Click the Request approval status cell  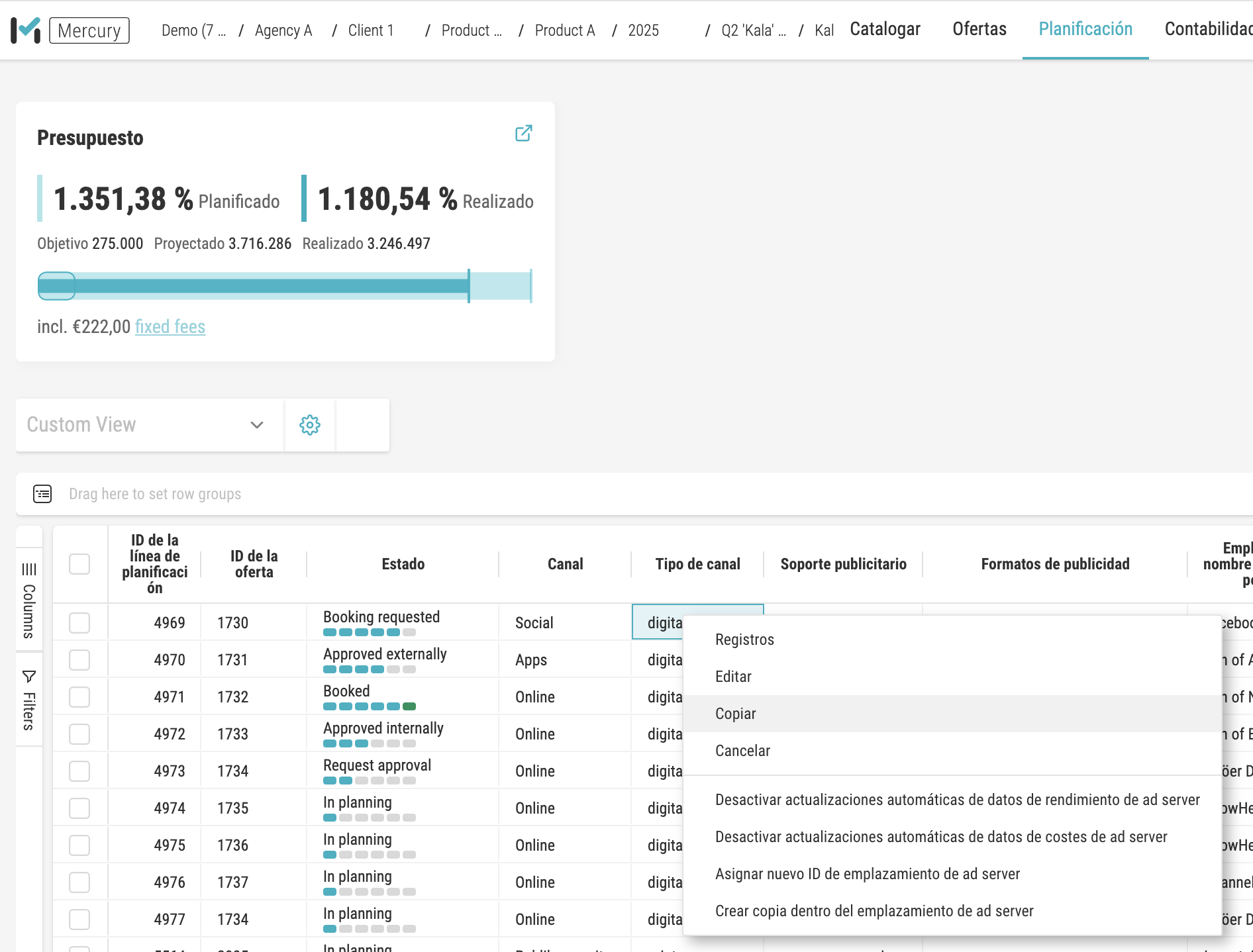point(403,771)
